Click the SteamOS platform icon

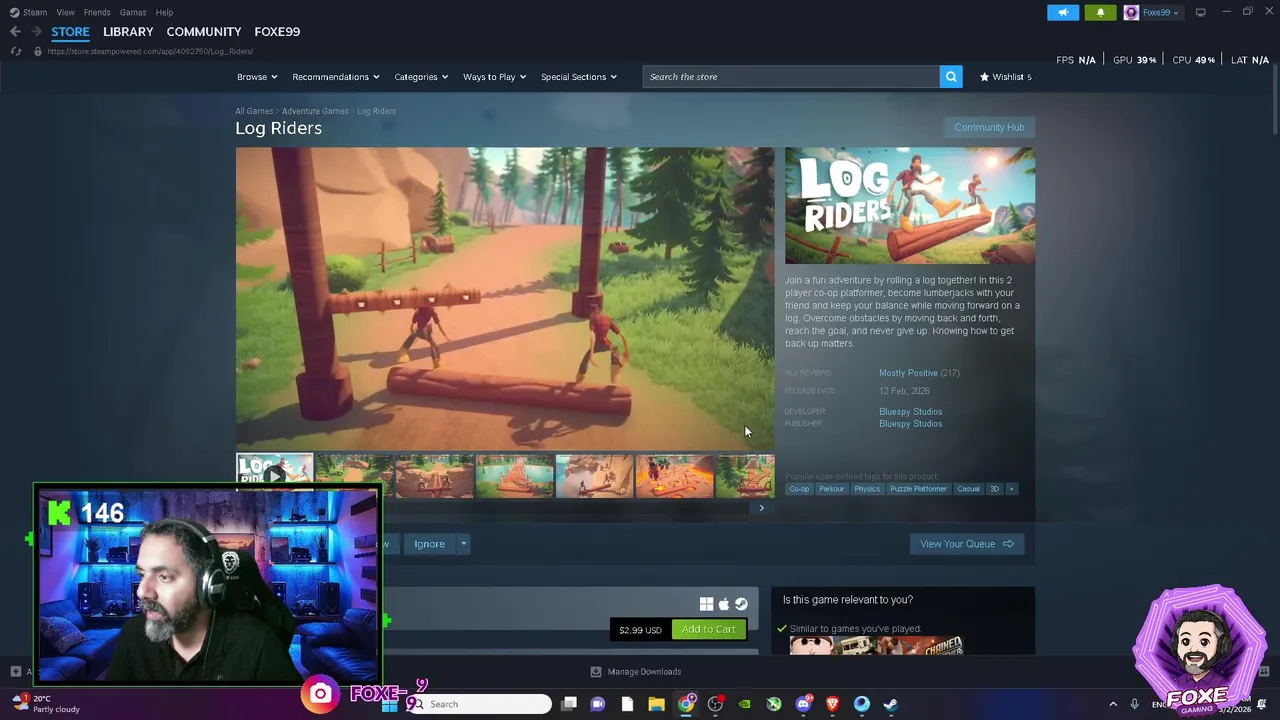point(741,604)
